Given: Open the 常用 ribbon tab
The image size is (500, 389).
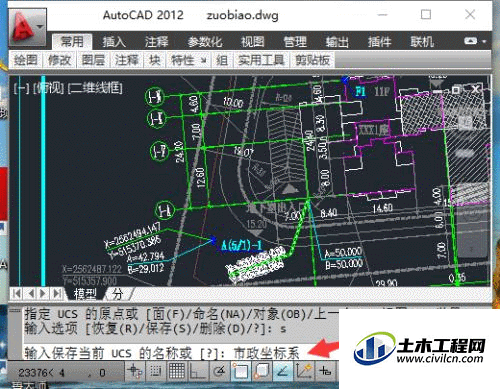Looking at the screenshot, I should coord(72,42).
